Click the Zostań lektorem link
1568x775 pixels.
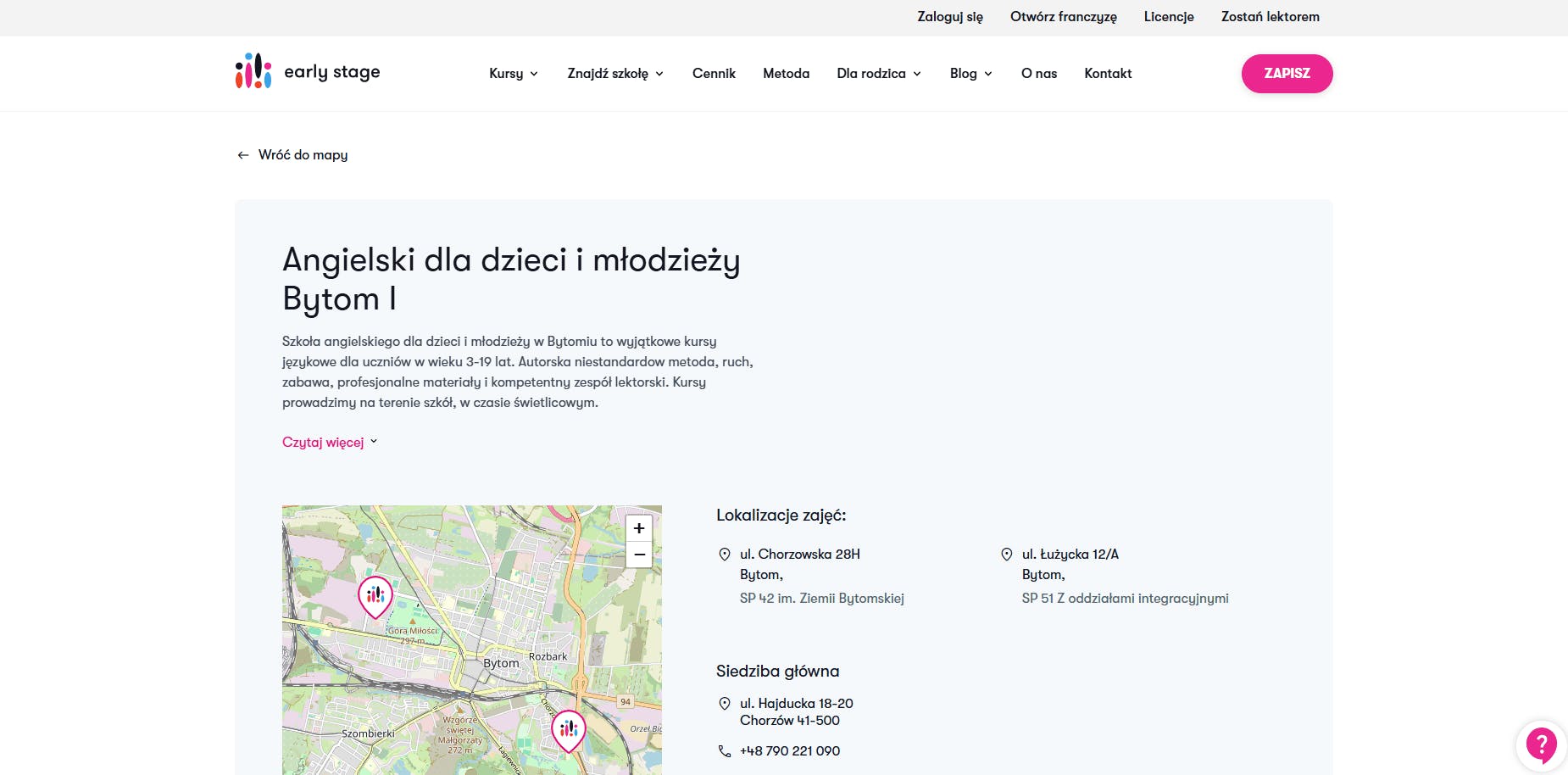coord(1271,17)
